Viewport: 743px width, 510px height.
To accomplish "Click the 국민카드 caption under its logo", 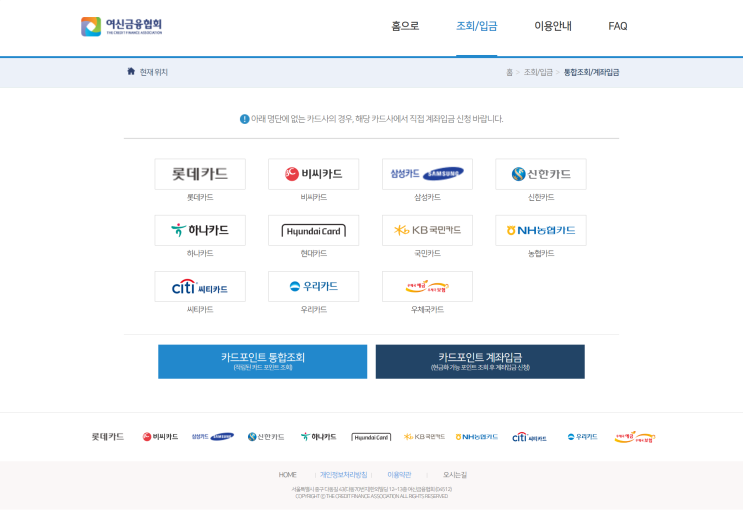I will (427, 254).
